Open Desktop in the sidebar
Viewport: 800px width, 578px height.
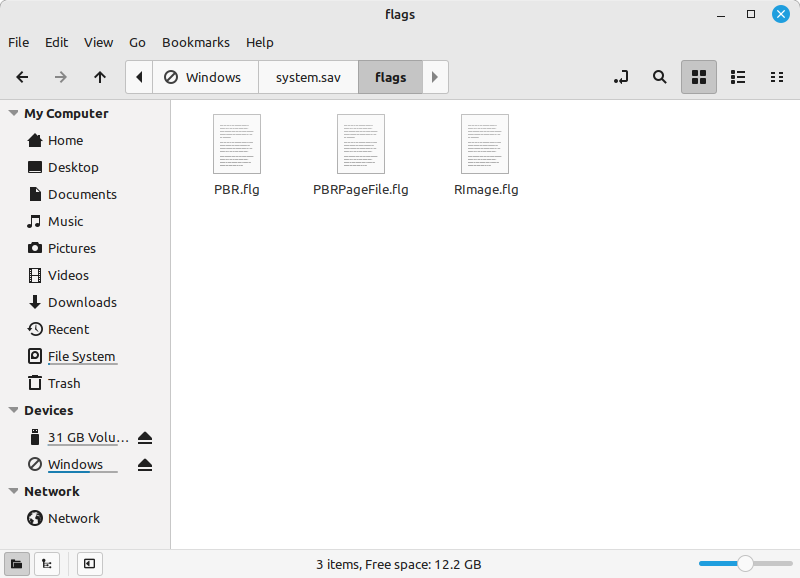pos(85,167)
